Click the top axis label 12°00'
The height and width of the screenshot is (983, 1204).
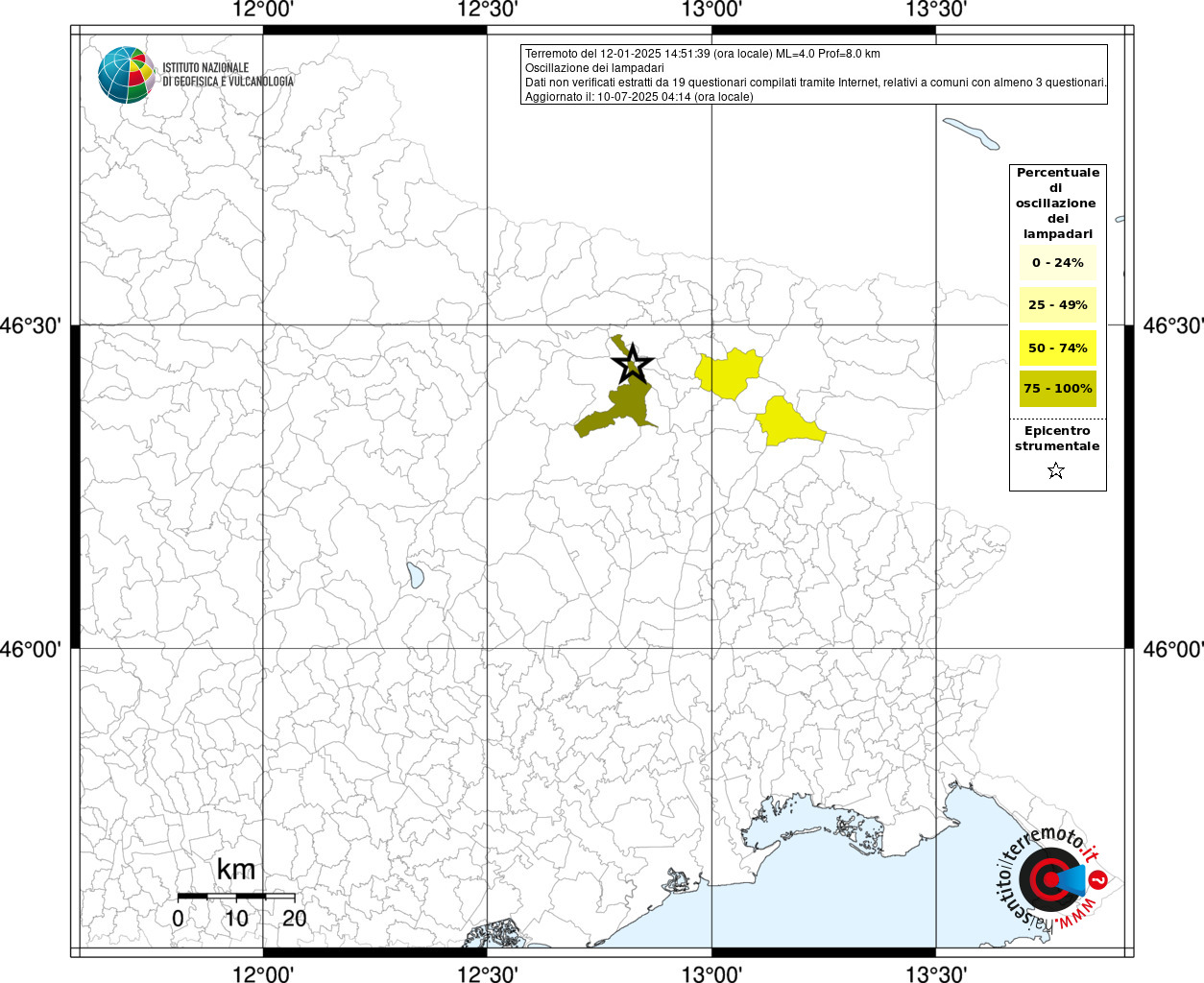263,10
